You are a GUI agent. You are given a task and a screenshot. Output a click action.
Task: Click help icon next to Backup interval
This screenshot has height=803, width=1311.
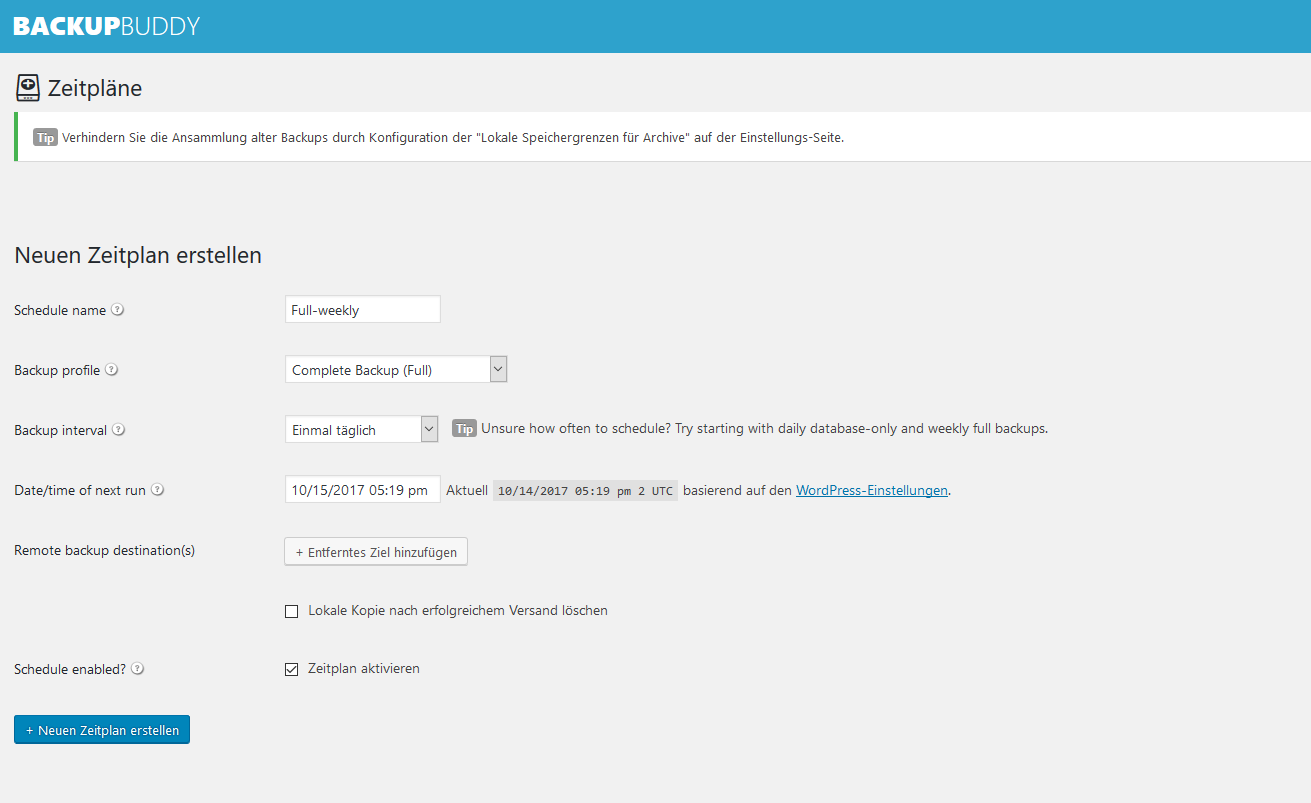[119, 430]
